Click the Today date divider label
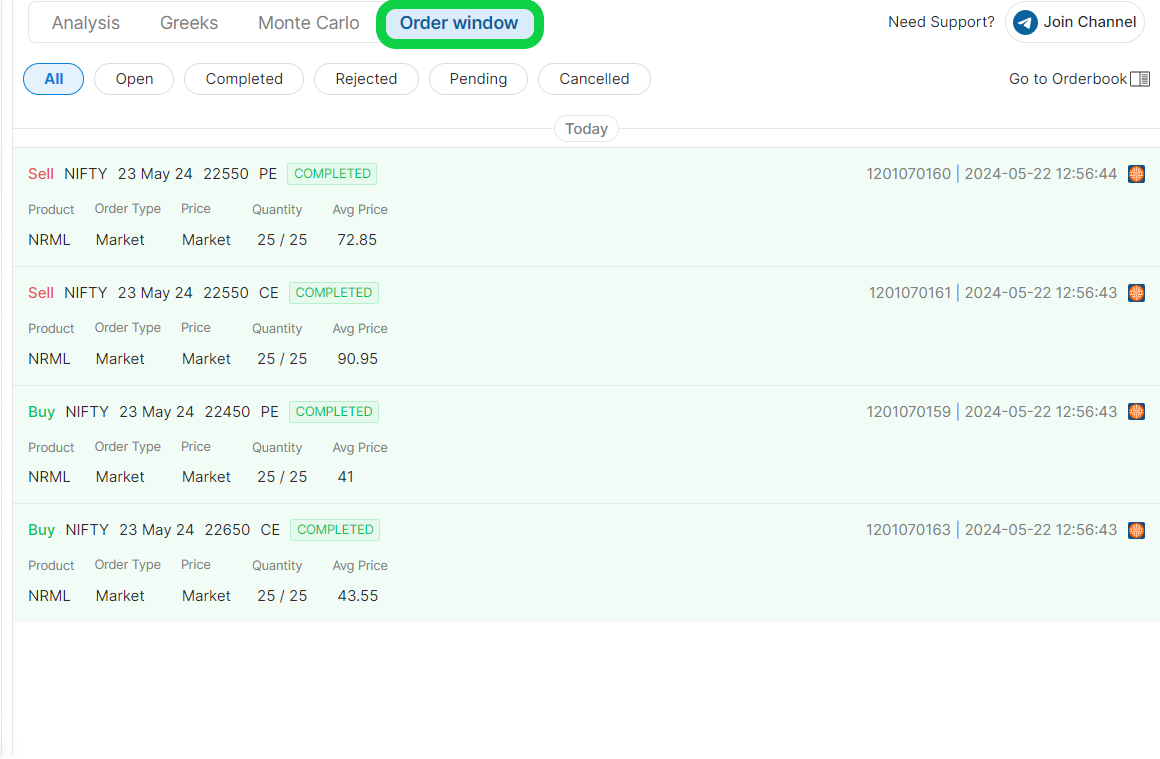 tap(587, 129)
